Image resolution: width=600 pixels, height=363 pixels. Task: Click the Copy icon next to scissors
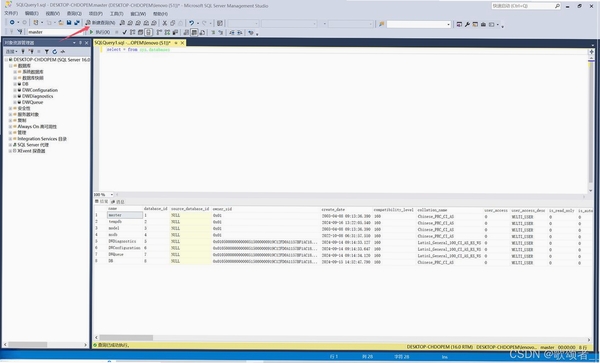(173, 23)
